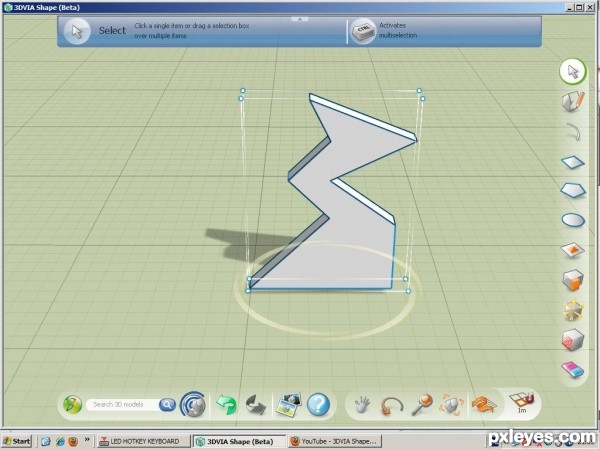Undo with the green arrow

tap(227, 405)
